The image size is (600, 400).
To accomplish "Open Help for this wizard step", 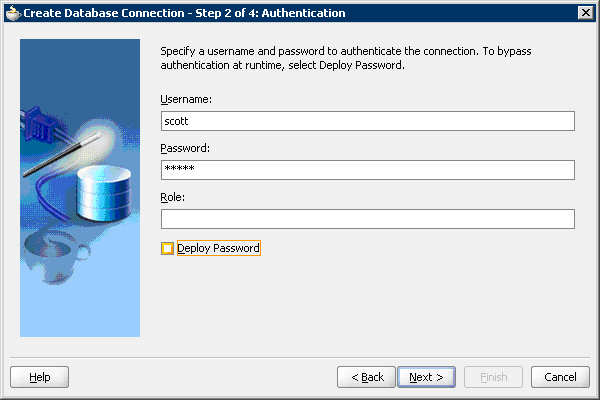I will [40, 377].
